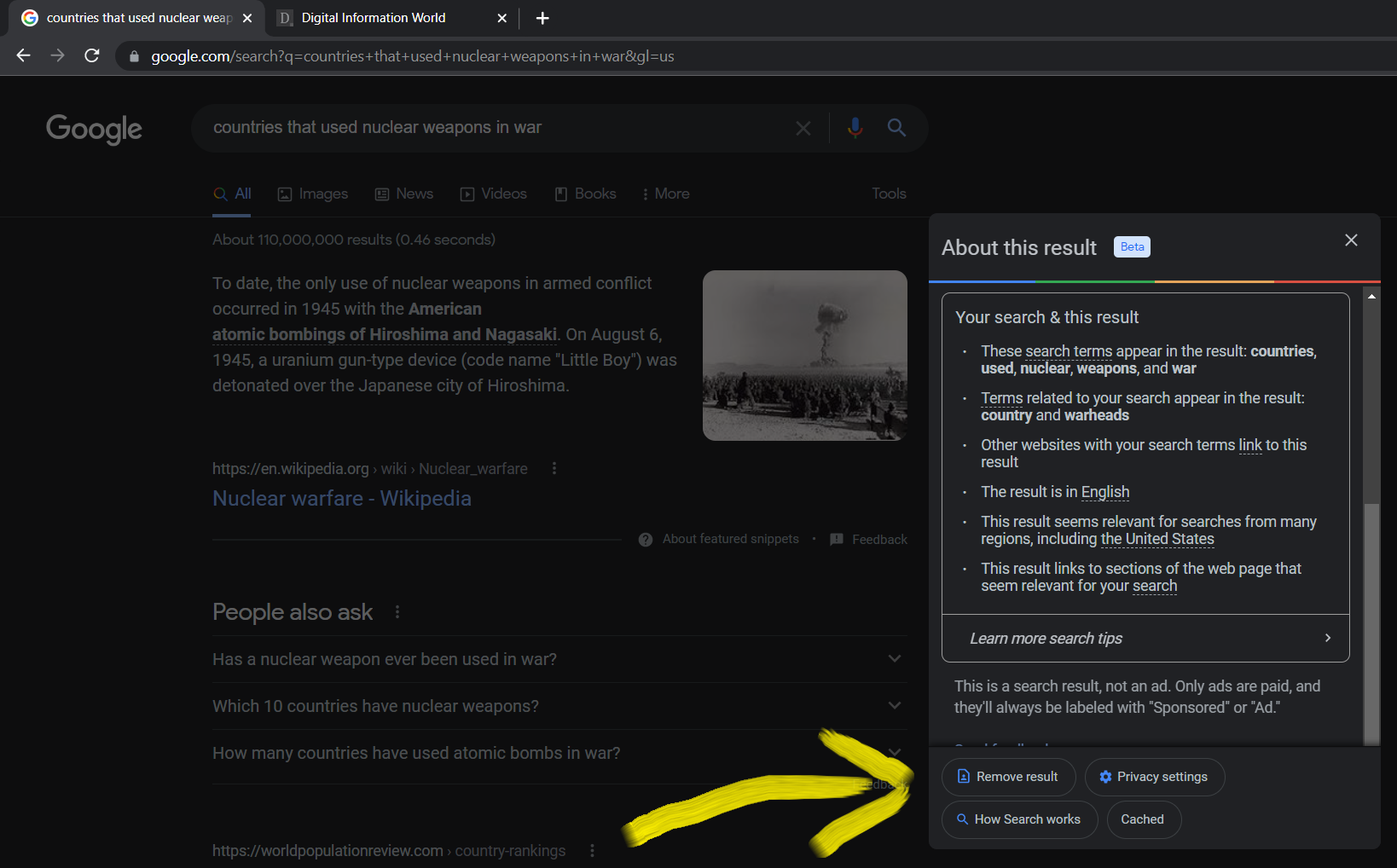The width and height of the screenshot is (1397, 868).
Task: Close the About this result panel
Action: tap(1351, 240)
